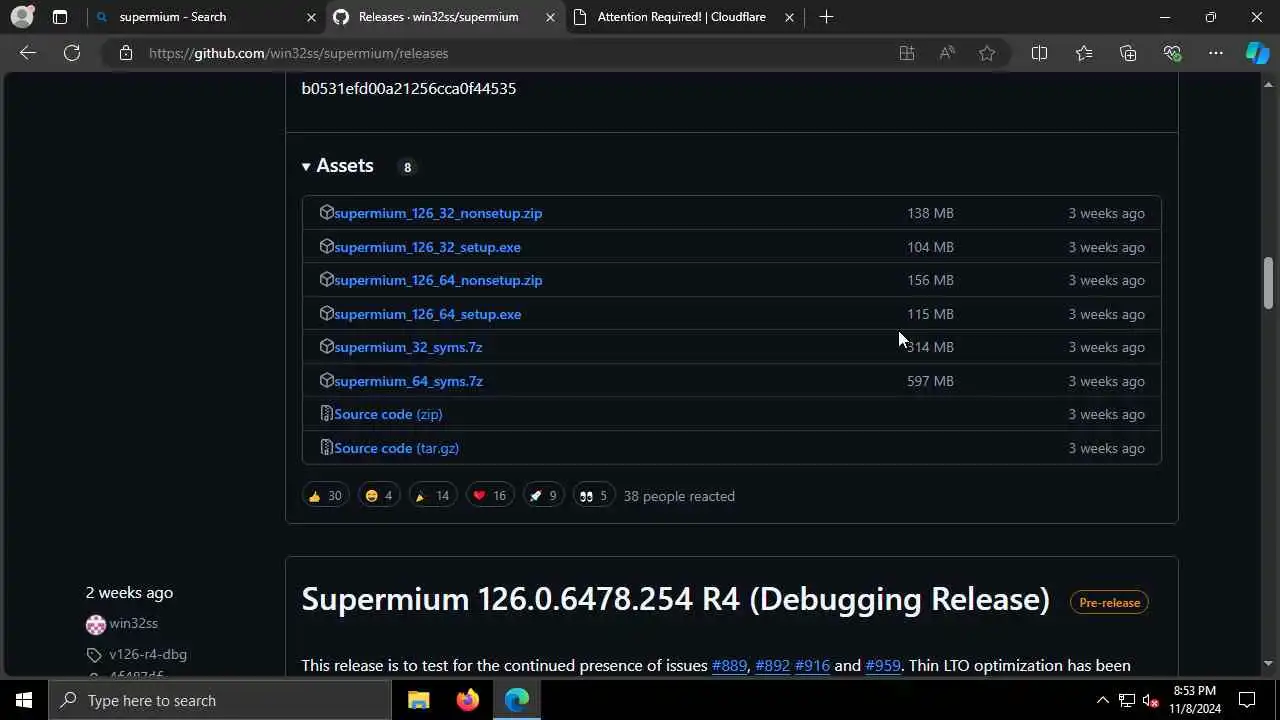Switch to the supermium - Search tab
This screenshot has width=1280, height=720.
click(205, 17)
